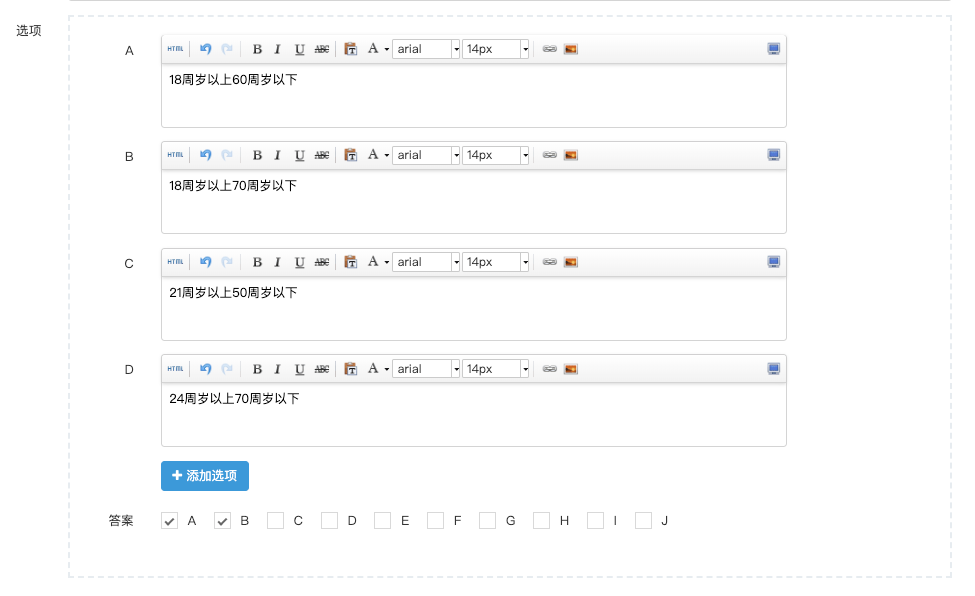
Task: Uncheck answer A checkbox
Action: point(169,521)
